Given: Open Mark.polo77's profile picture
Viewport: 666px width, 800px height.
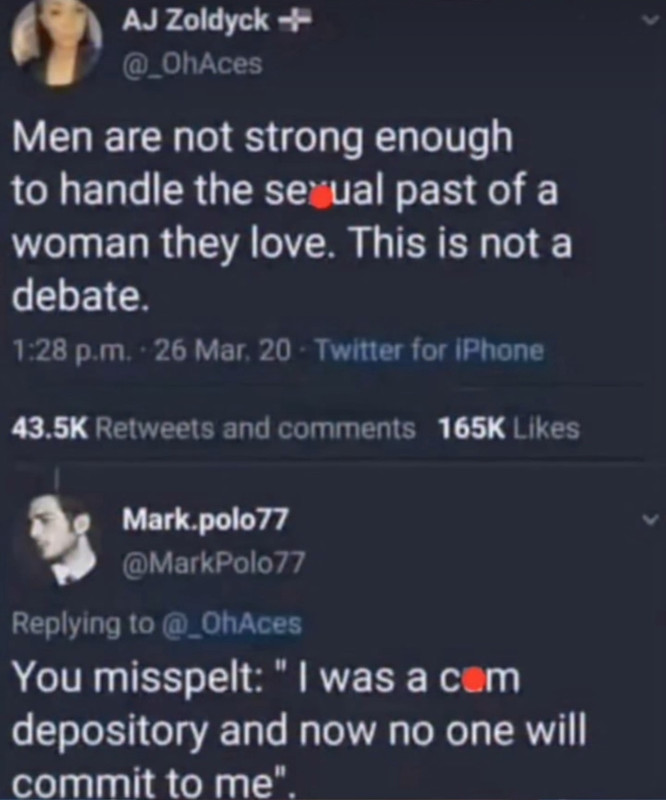Looking at the screenshot, I should pyautogui.click(x=60, y=540).
